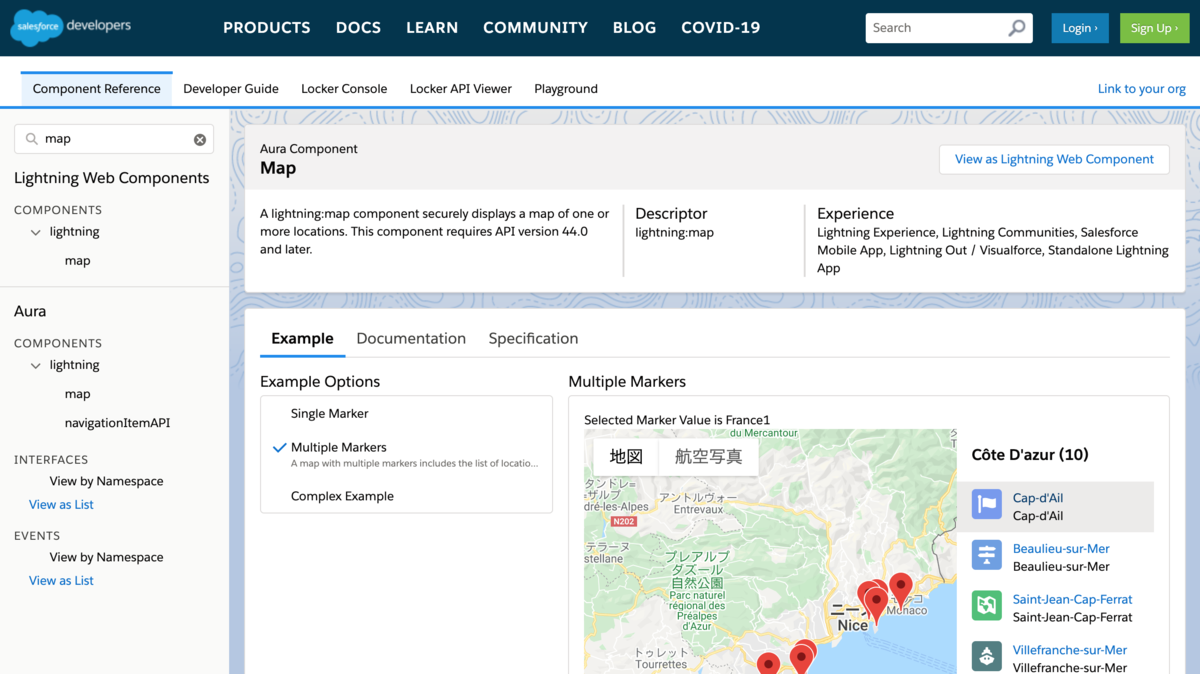Open the DOCS menu
The image size is (1200, 674).
(x=358, y=28)
